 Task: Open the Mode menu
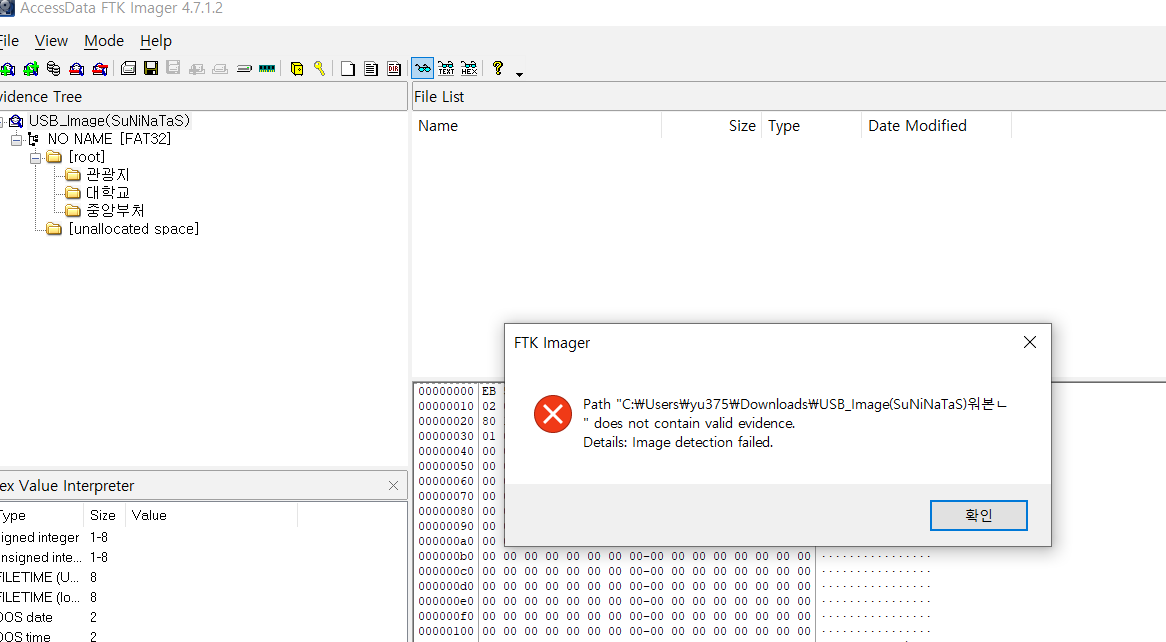click(104, 41)
